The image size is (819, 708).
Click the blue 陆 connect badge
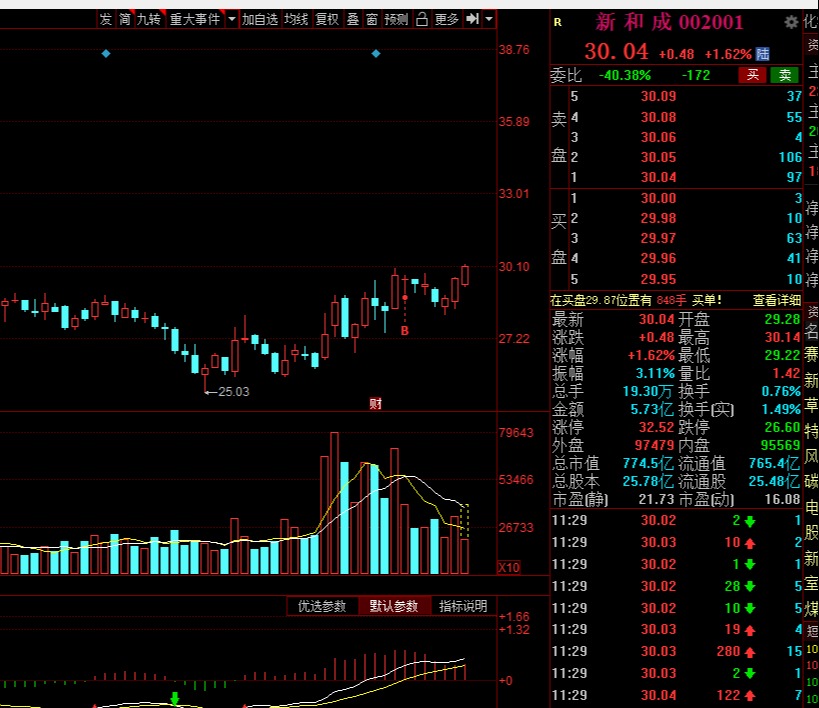pos(763,54)
